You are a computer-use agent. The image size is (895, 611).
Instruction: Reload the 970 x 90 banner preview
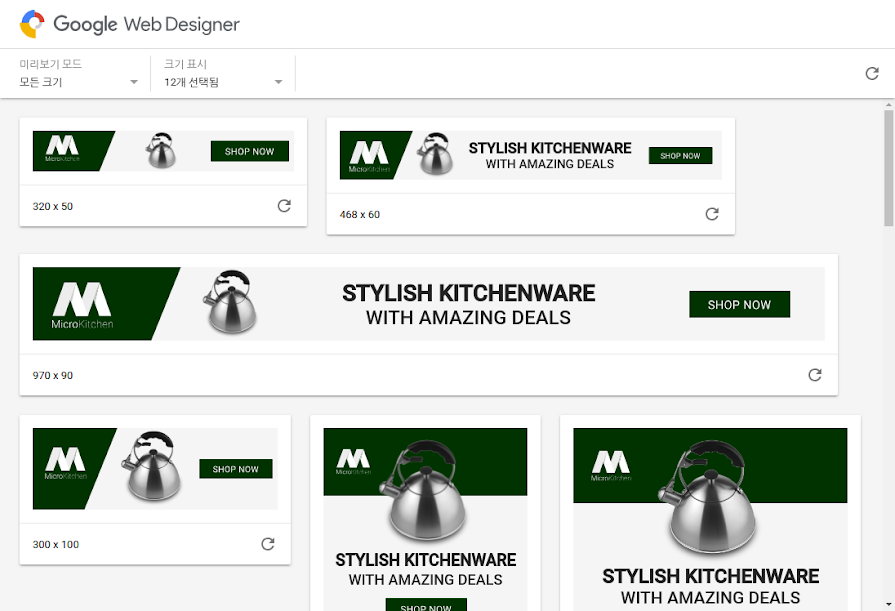click(815, 375)
